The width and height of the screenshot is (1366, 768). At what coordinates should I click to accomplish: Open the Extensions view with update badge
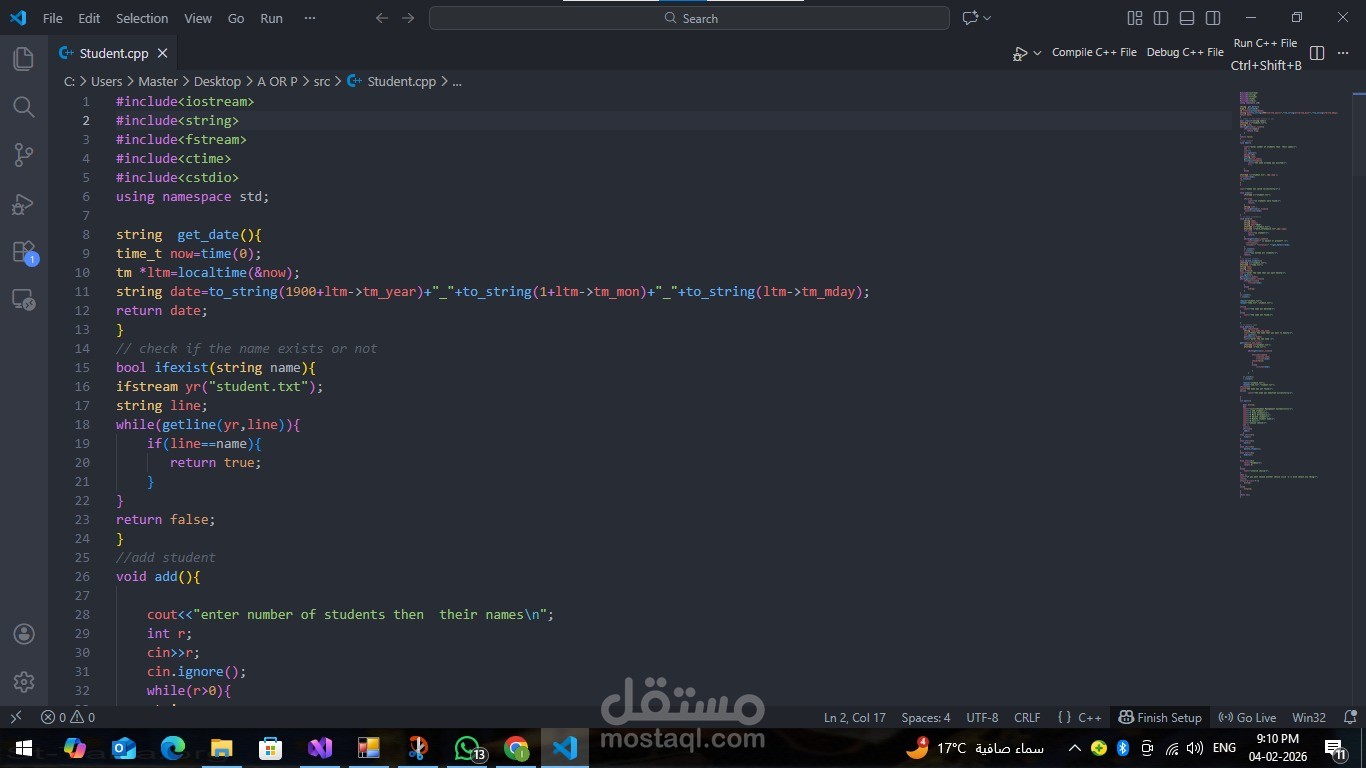click(24, 252)
